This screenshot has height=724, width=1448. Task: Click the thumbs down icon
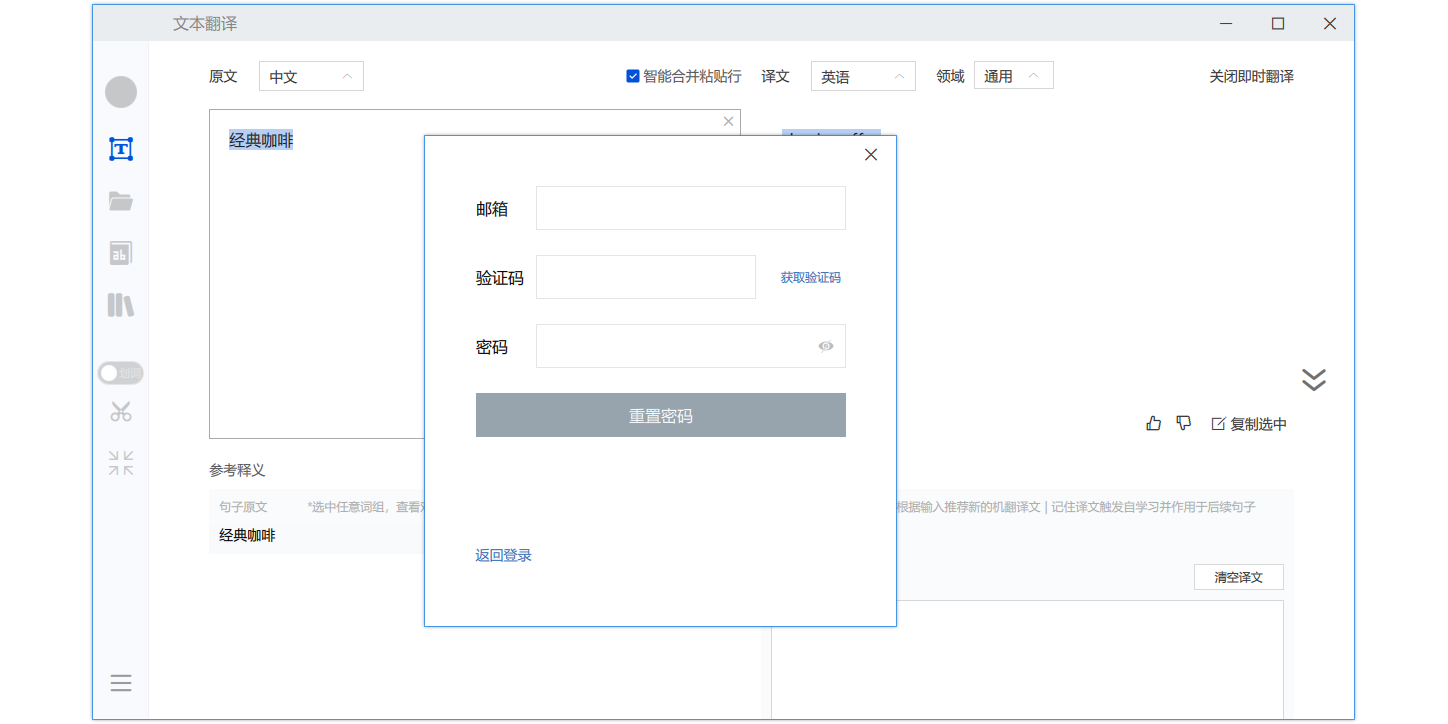1184,423
